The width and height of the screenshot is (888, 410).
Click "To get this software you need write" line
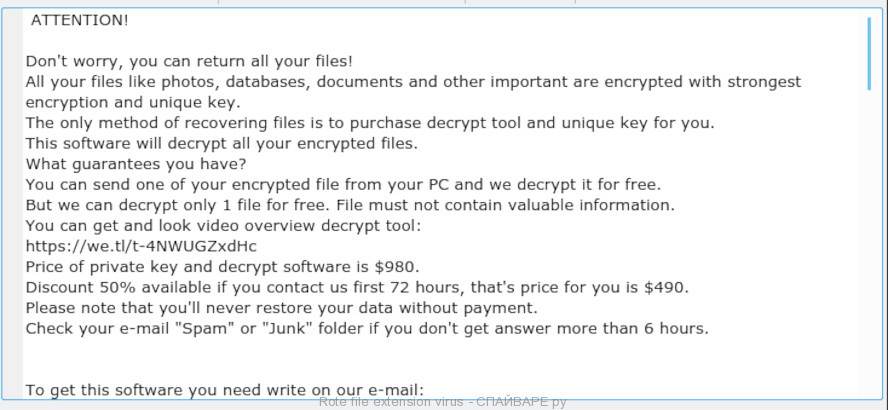224,390
